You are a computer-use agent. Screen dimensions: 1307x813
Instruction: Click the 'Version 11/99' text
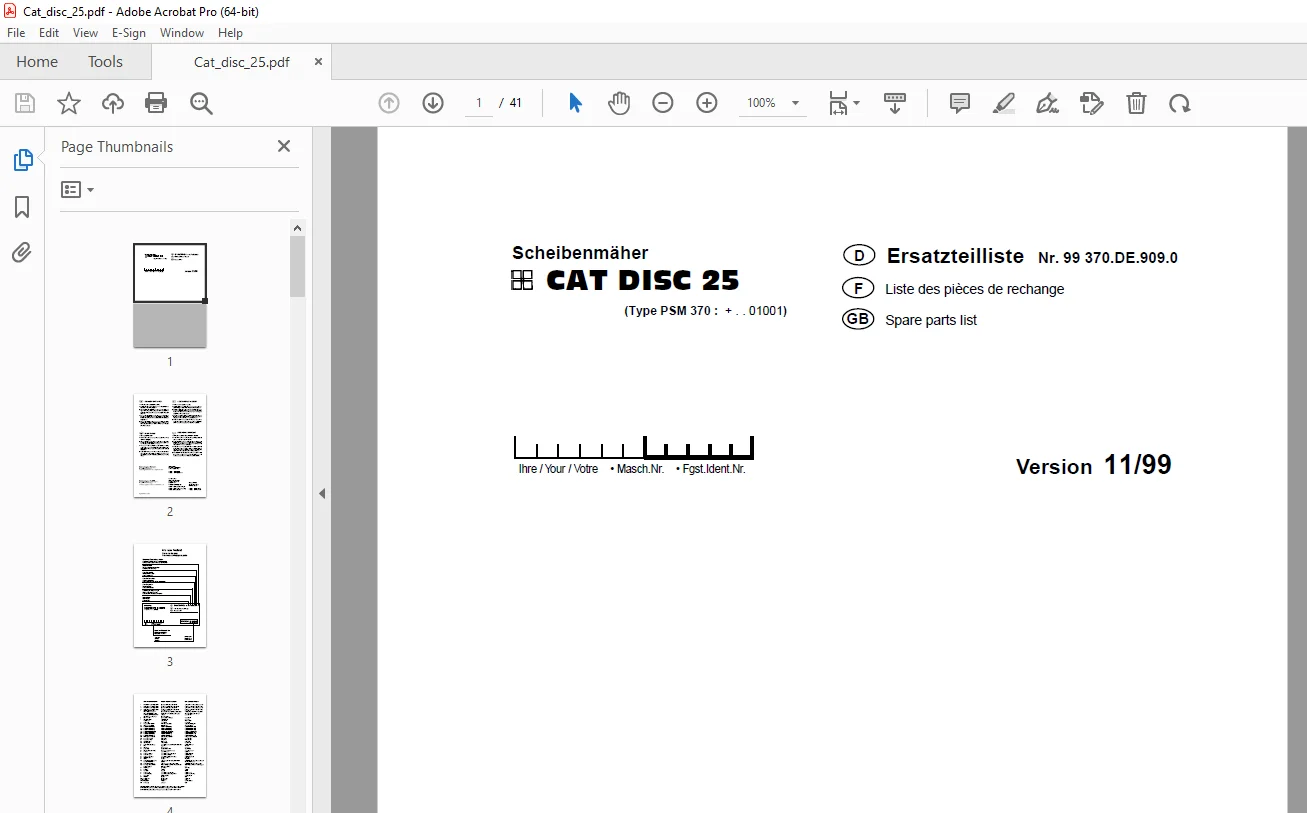[x=1094, y=465]
